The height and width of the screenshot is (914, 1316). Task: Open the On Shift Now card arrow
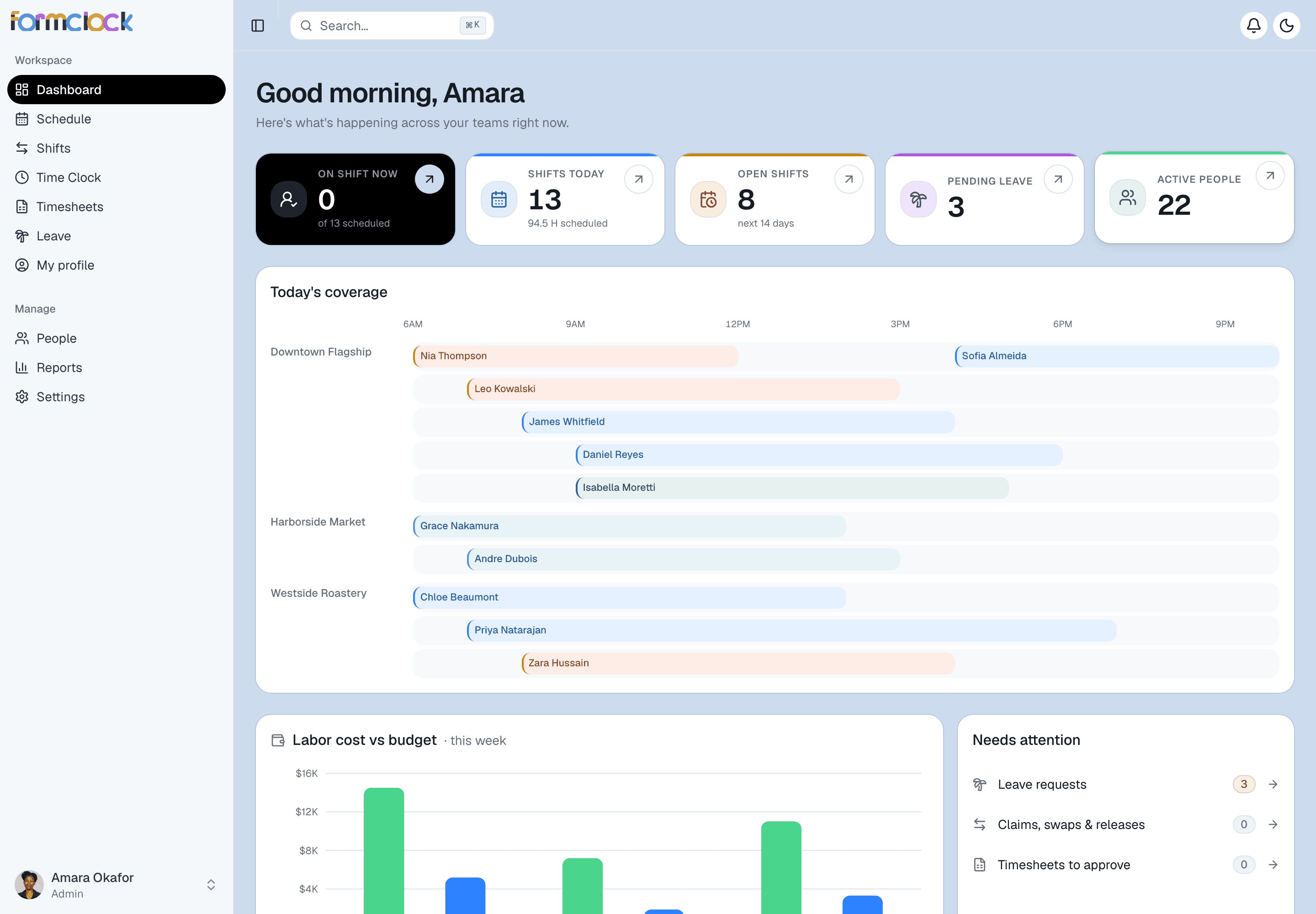[429, 179]
